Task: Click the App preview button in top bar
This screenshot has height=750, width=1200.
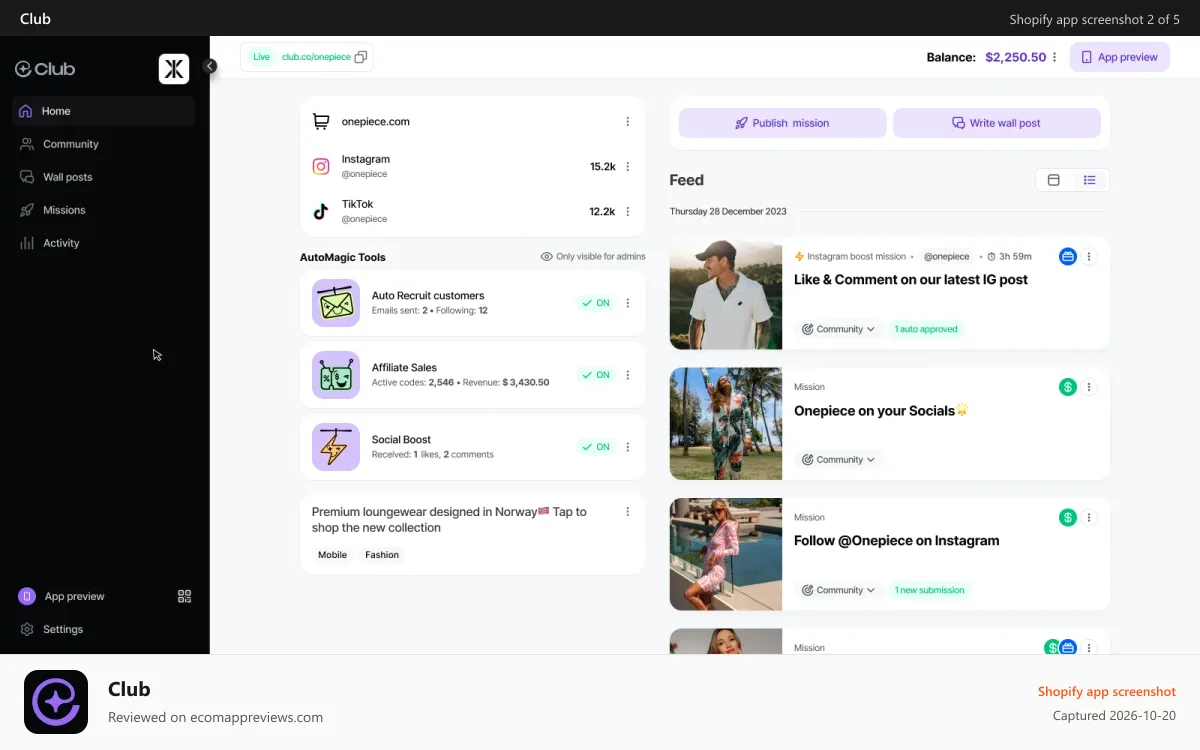Action: pos(1119,57)
